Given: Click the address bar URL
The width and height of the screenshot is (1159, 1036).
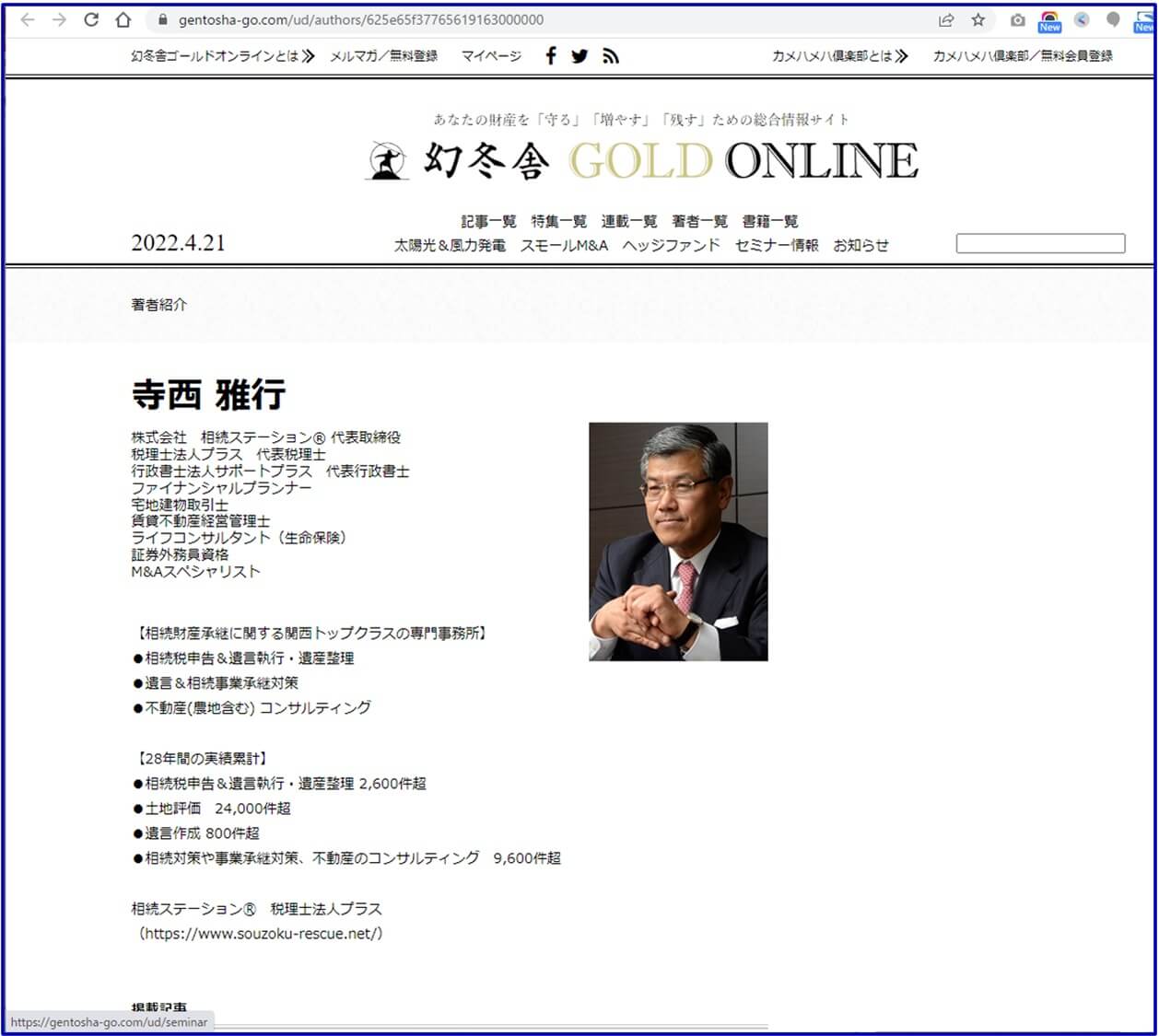Looking at the screenshot, I should 361,19.
